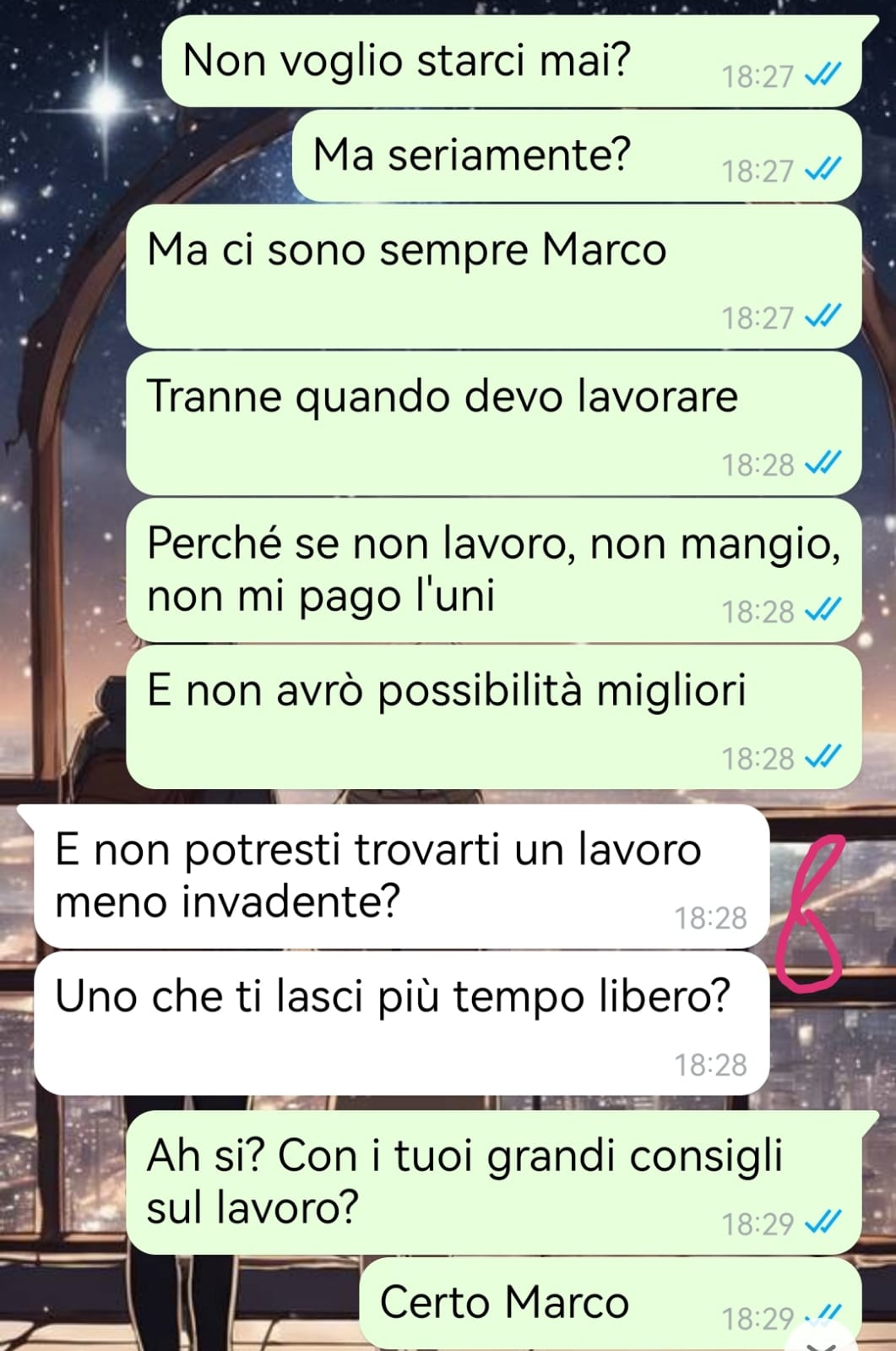Tap the scroll-to-bottom chevron at the bottom right
Image resolution: width=896 pixels, height=1351 pixels.
click(x=820, y=1343)
